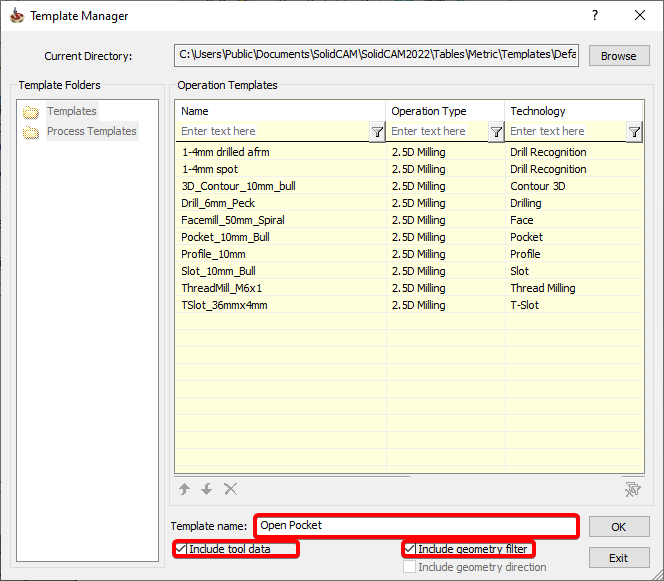Sort by the Operation Type column header
The width and height of the screenshot is (664, 581).
[445, 111]
